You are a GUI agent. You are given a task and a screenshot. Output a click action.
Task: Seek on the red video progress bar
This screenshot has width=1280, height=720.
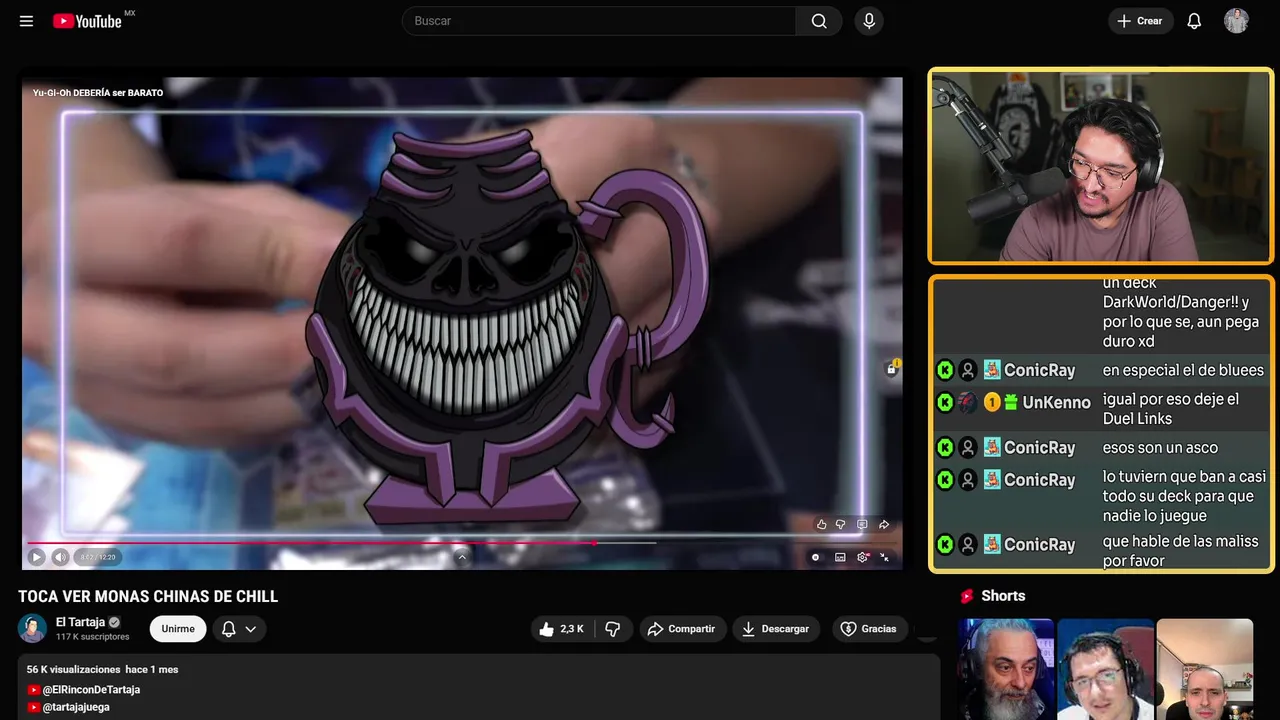311,543
